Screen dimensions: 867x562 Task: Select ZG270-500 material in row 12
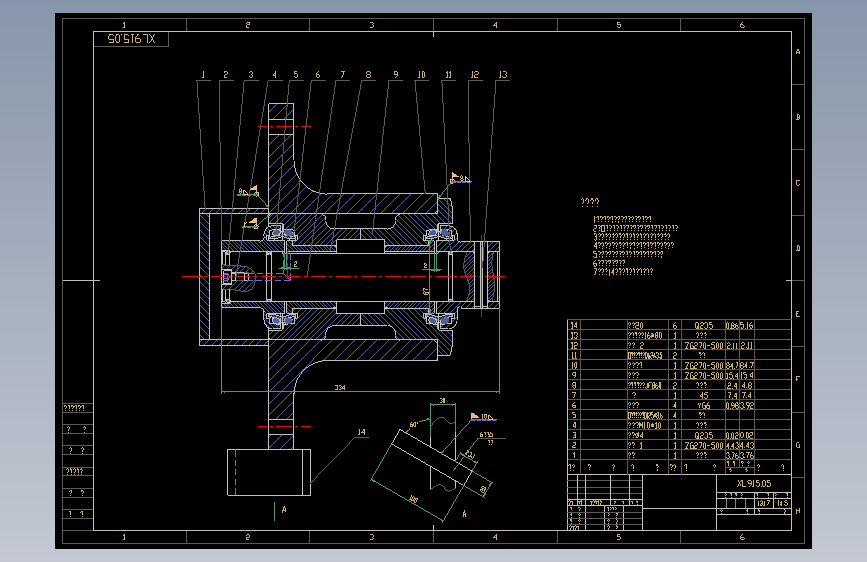(x=704, y=346)
